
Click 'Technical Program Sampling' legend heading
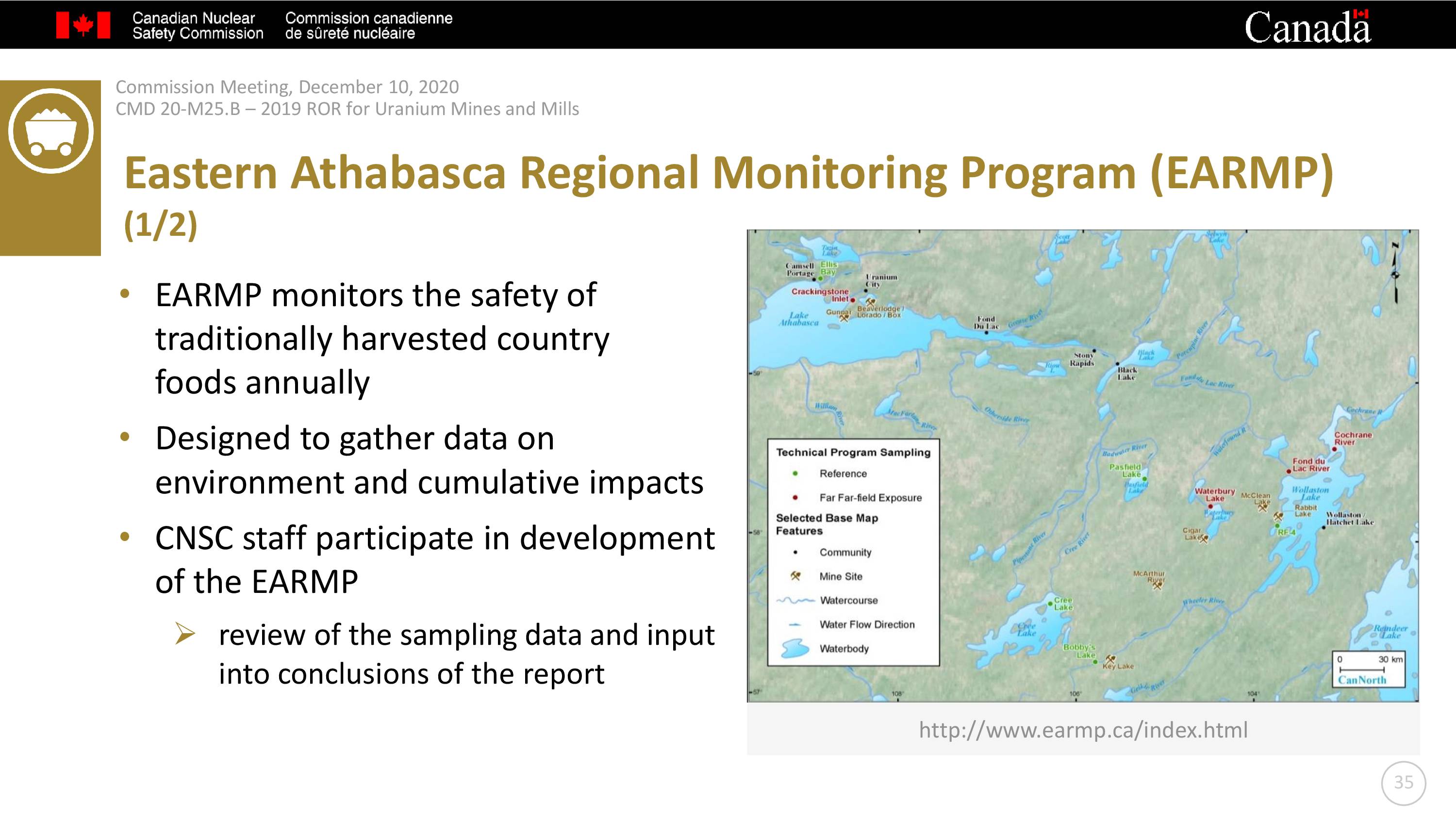pyautogui.click(x=853, y=452)
